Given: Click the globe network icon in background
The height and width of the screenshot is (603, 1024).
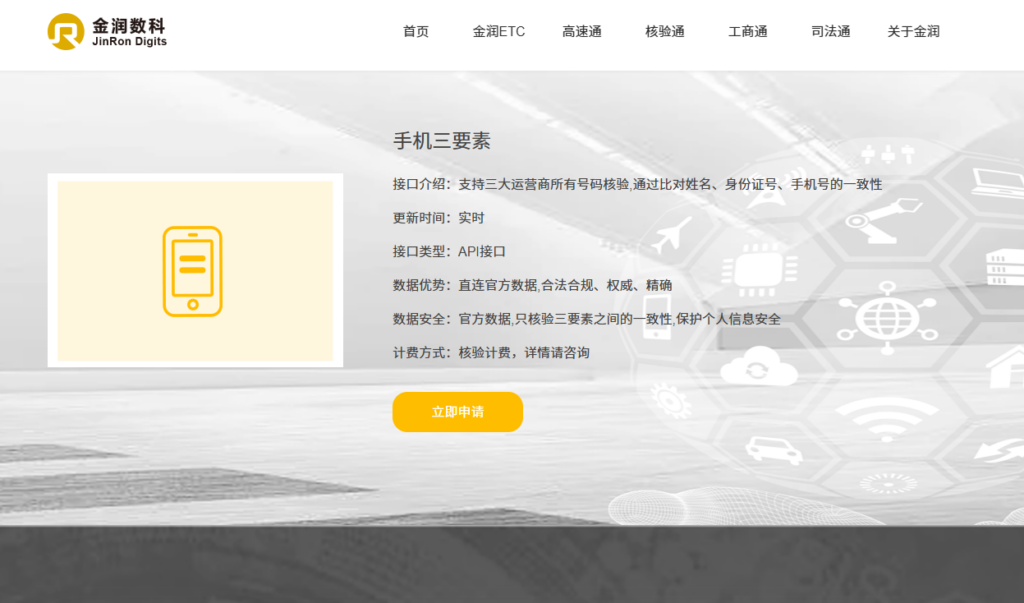Looking at the screenshot, I should click(885, 313).
